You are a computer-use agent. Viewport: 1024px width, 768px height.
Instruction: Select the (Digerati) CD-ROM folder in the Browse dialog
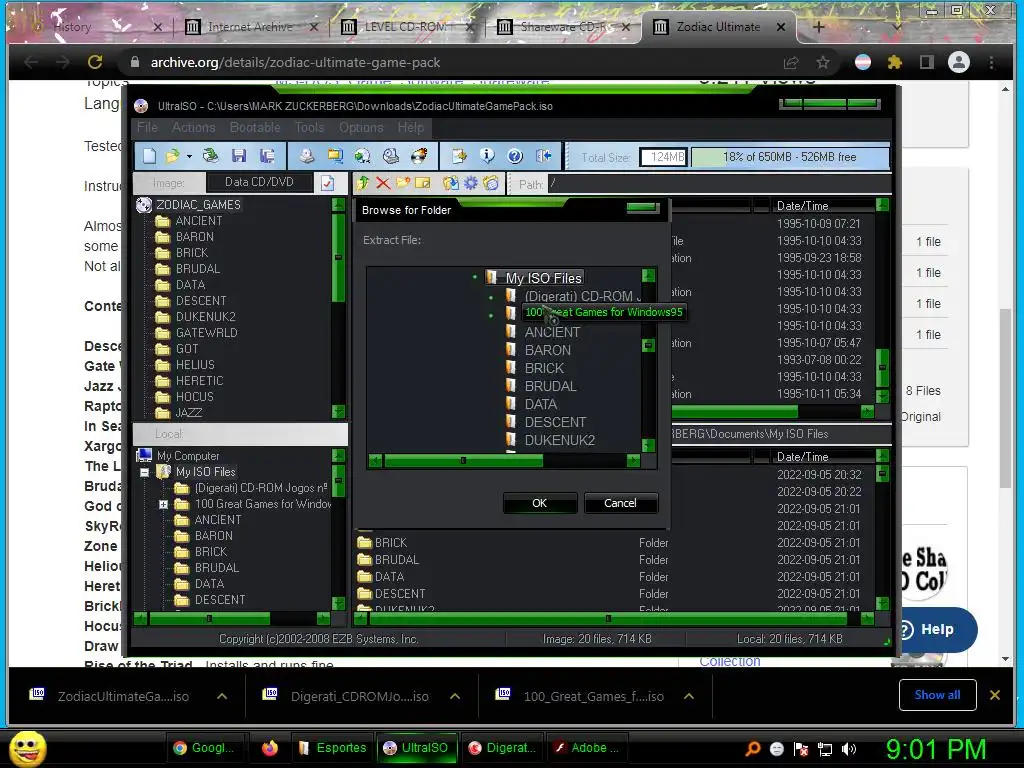coord(579,296)
